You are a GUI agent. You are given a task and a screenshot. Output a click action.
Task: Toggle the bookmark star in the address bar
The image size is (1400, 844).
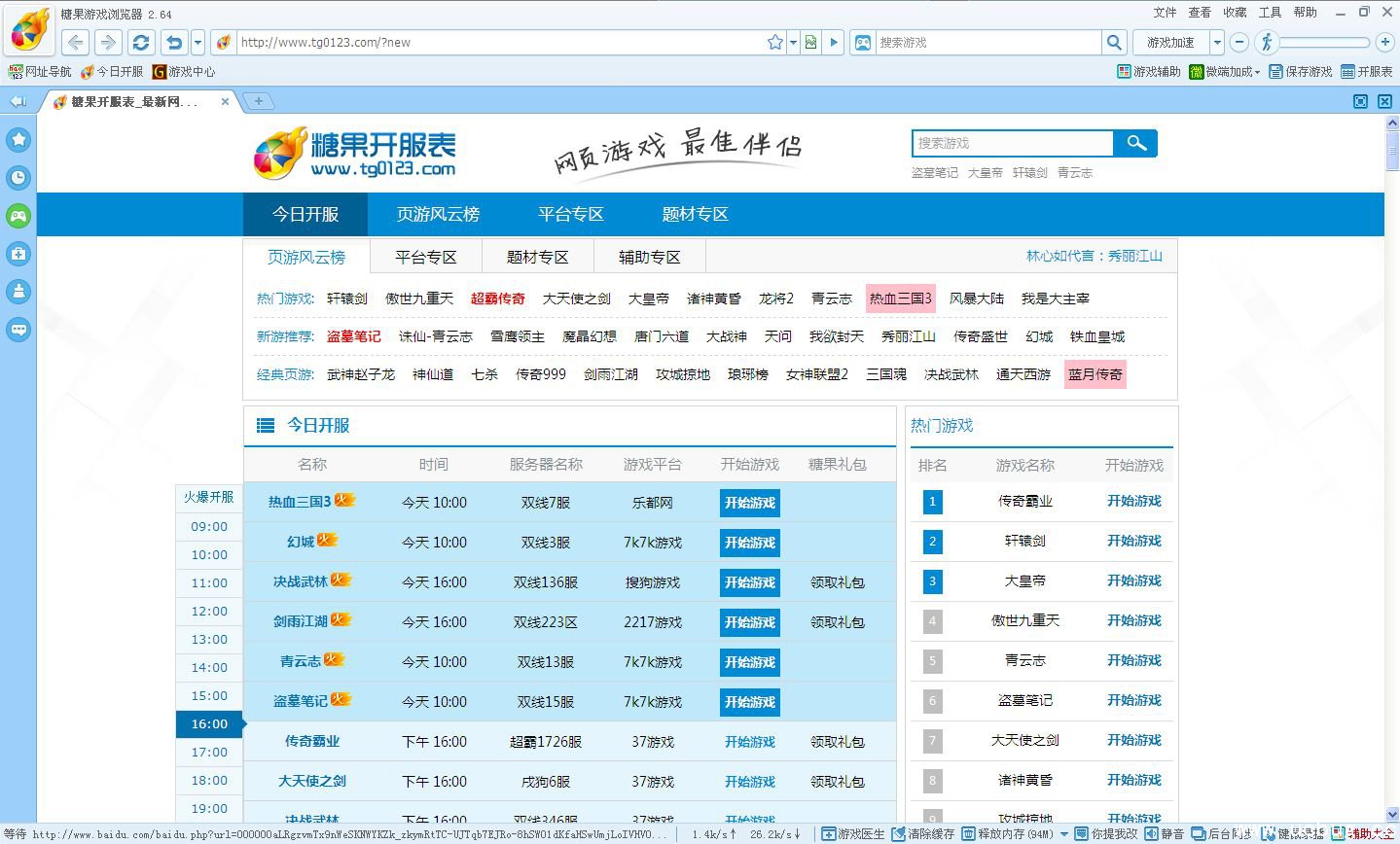[x=774, y=42]
